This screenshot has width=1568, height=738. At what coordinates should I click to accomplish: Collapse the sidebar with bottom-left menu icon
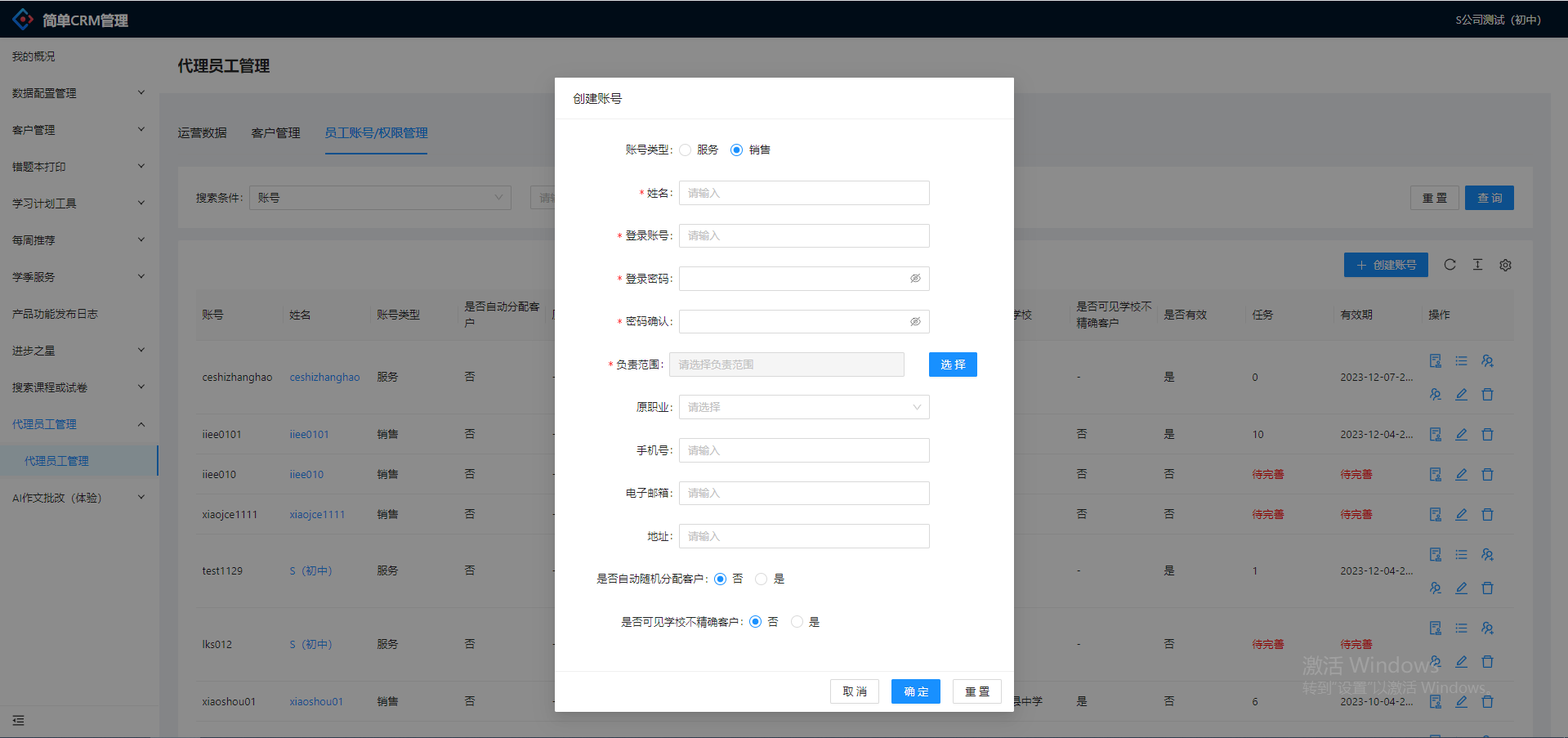click(18, 720)
